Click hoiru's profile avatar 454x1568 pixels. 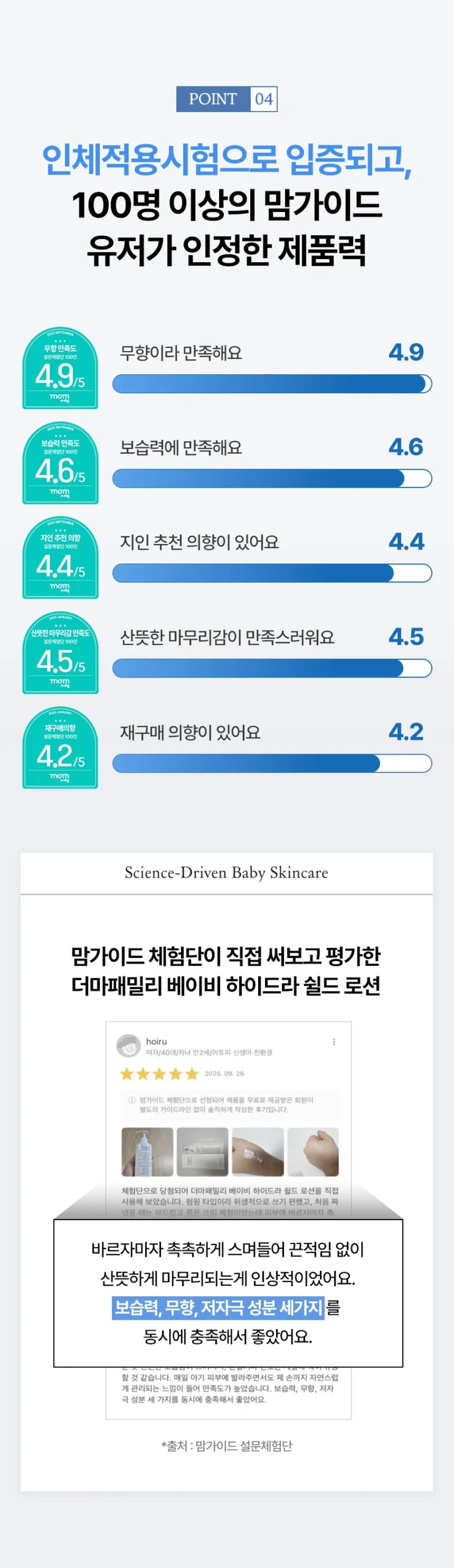click(x=128, y=1046)
